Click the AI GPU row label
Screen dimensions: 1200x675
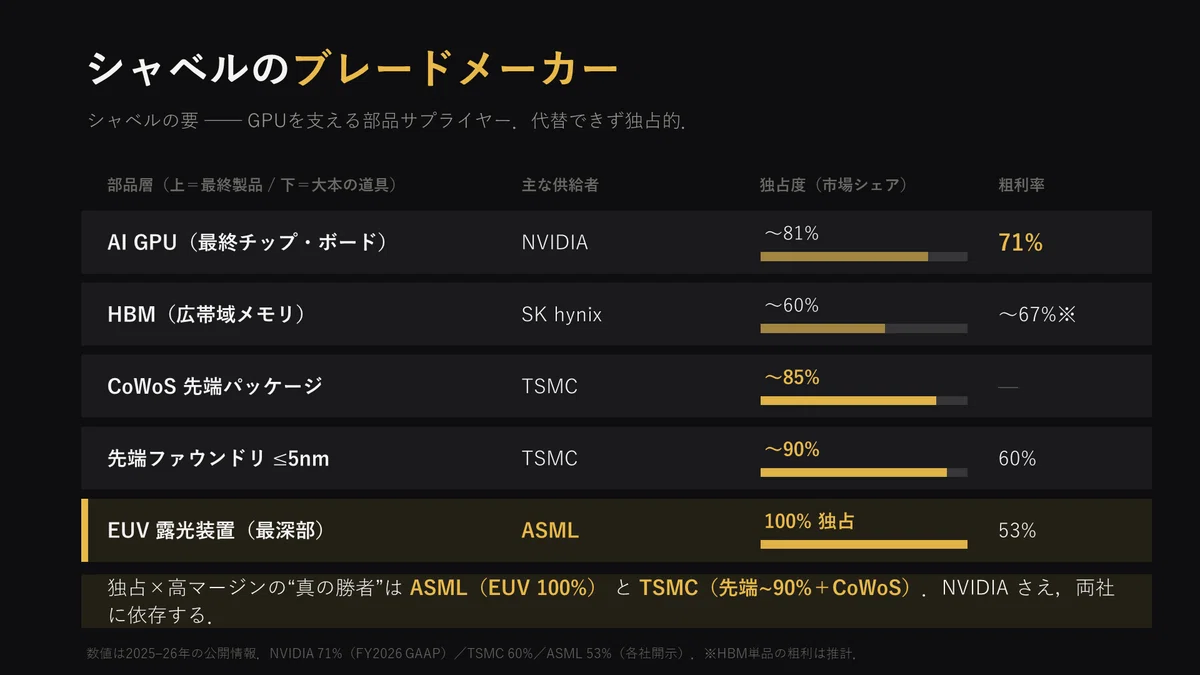click(x=246, y=242)
